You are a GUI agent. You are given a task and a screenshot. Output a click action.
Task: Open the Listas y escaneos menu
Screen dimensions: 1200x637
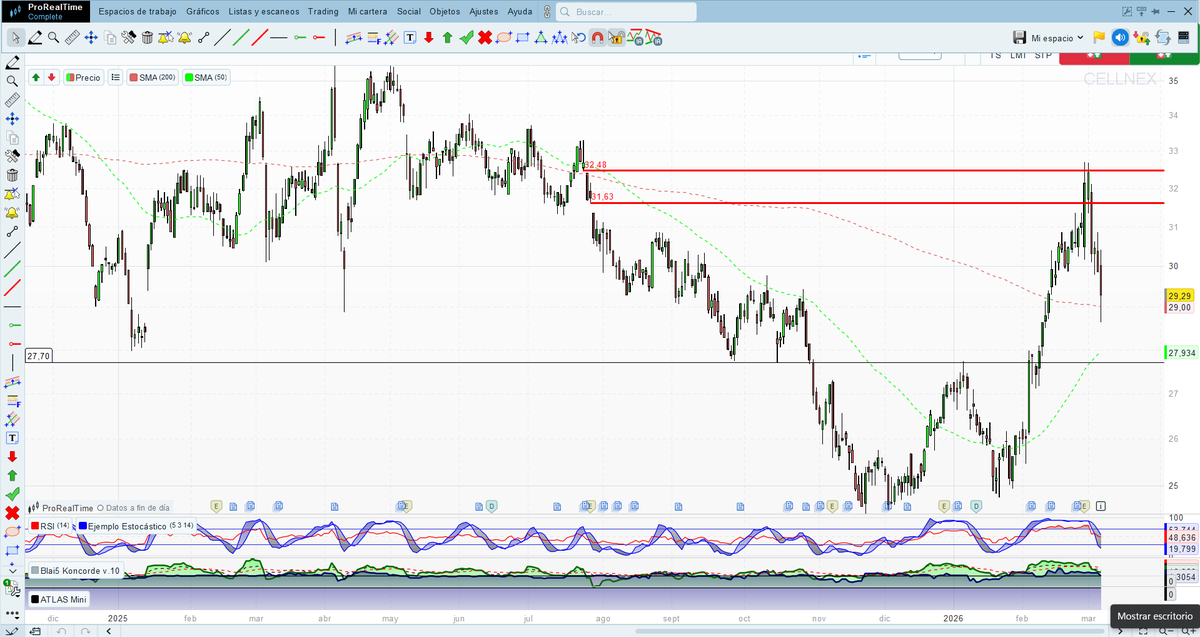pos(263,11)
